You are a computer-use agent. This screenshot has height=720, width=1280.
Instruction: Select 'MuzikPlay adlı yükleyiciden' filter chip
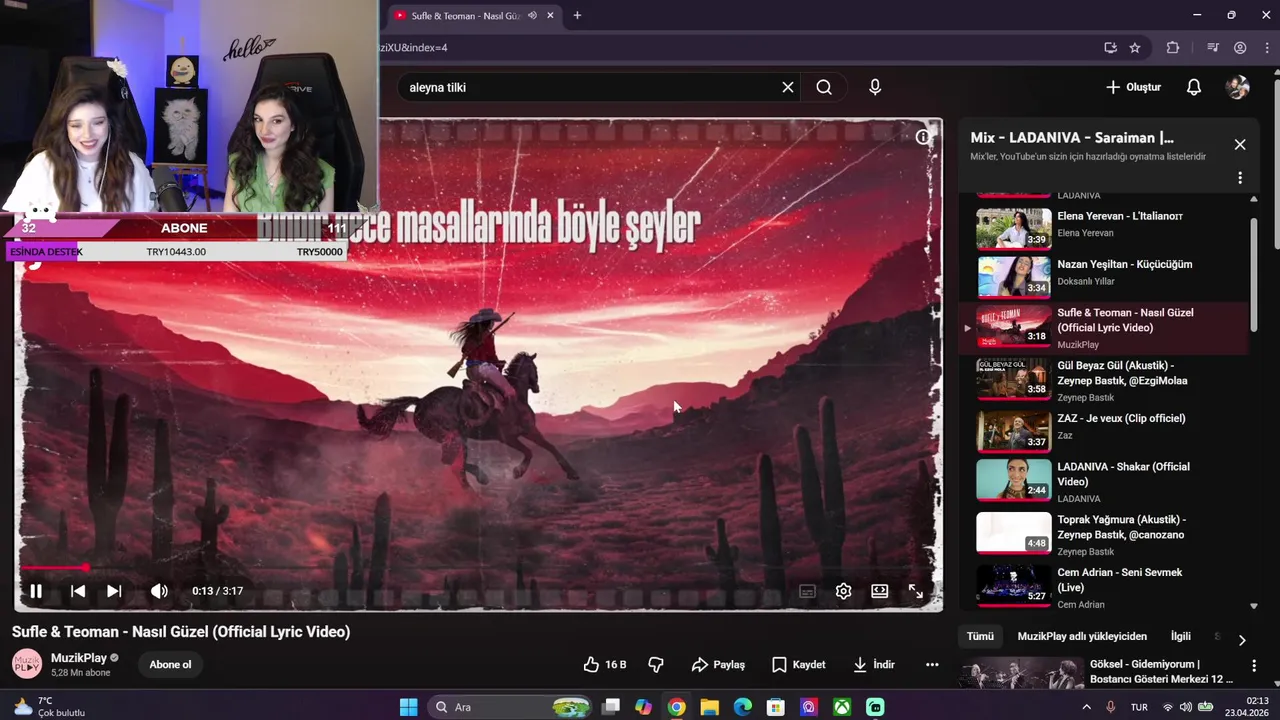coord(1082,636)
